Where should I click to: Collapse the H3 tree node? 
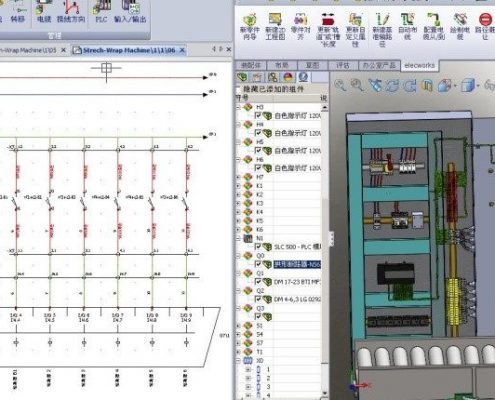tap(238, 107)
